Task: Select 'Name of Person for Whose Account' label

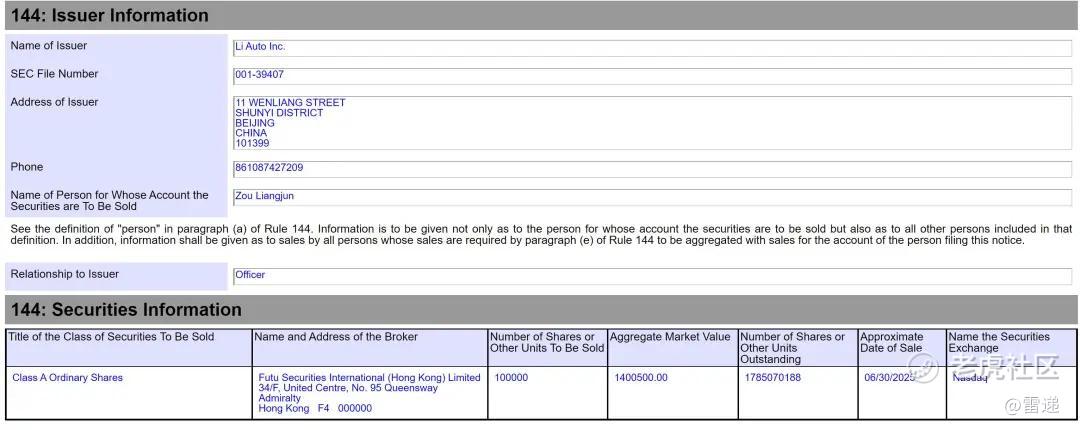Action: pyautogui.click(x=110, y=201)
